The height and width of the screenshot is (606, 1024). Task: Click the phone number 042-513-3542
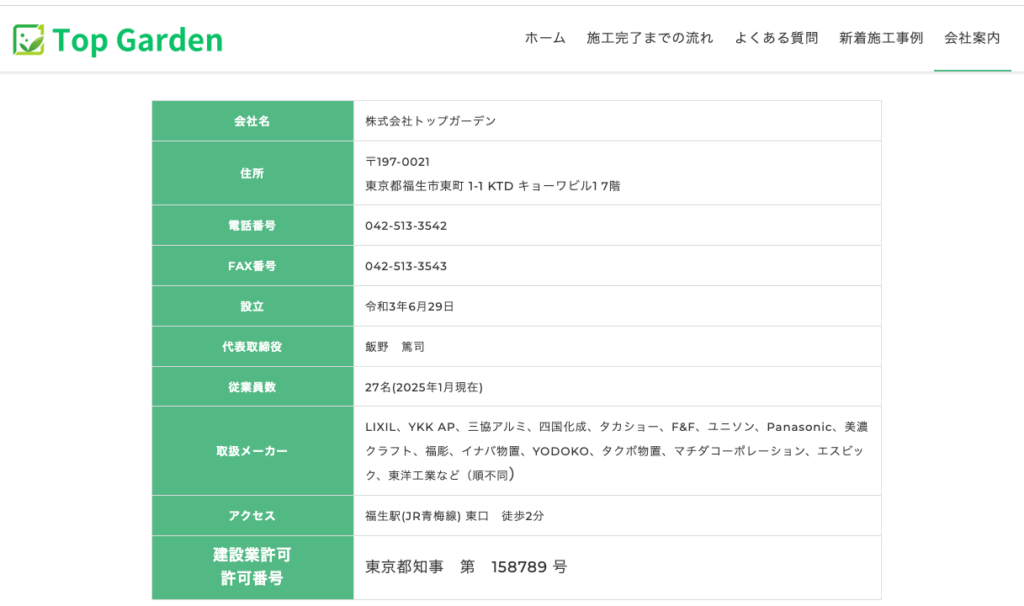click(406, 225)
